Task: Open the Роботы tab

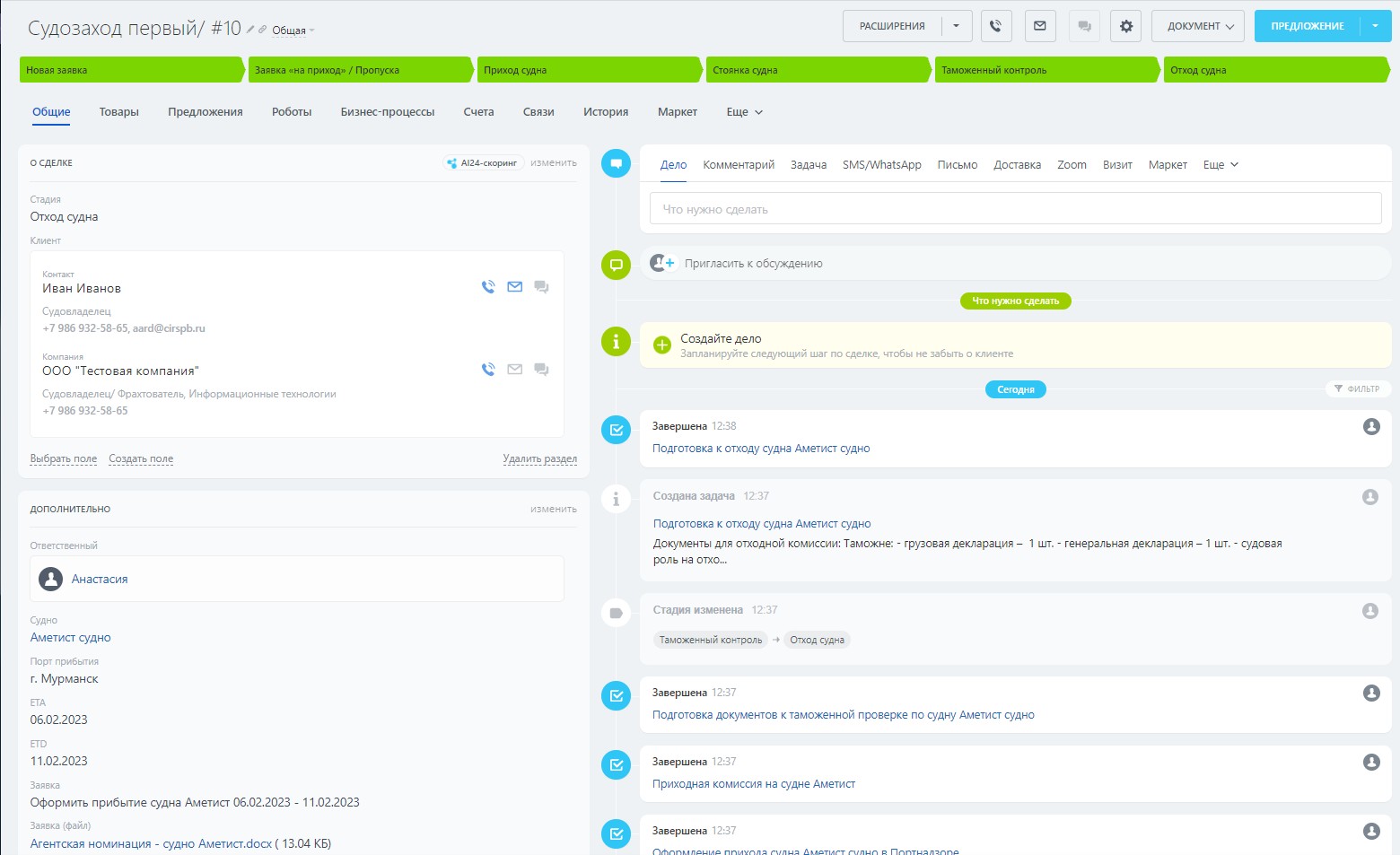Action: (x=292, y=112)
